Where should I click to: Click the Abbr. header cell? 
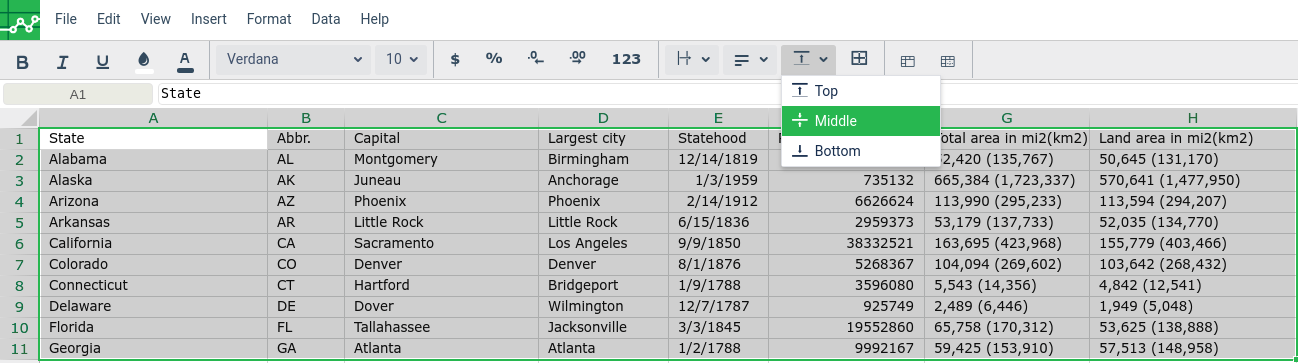pos(306,138)
